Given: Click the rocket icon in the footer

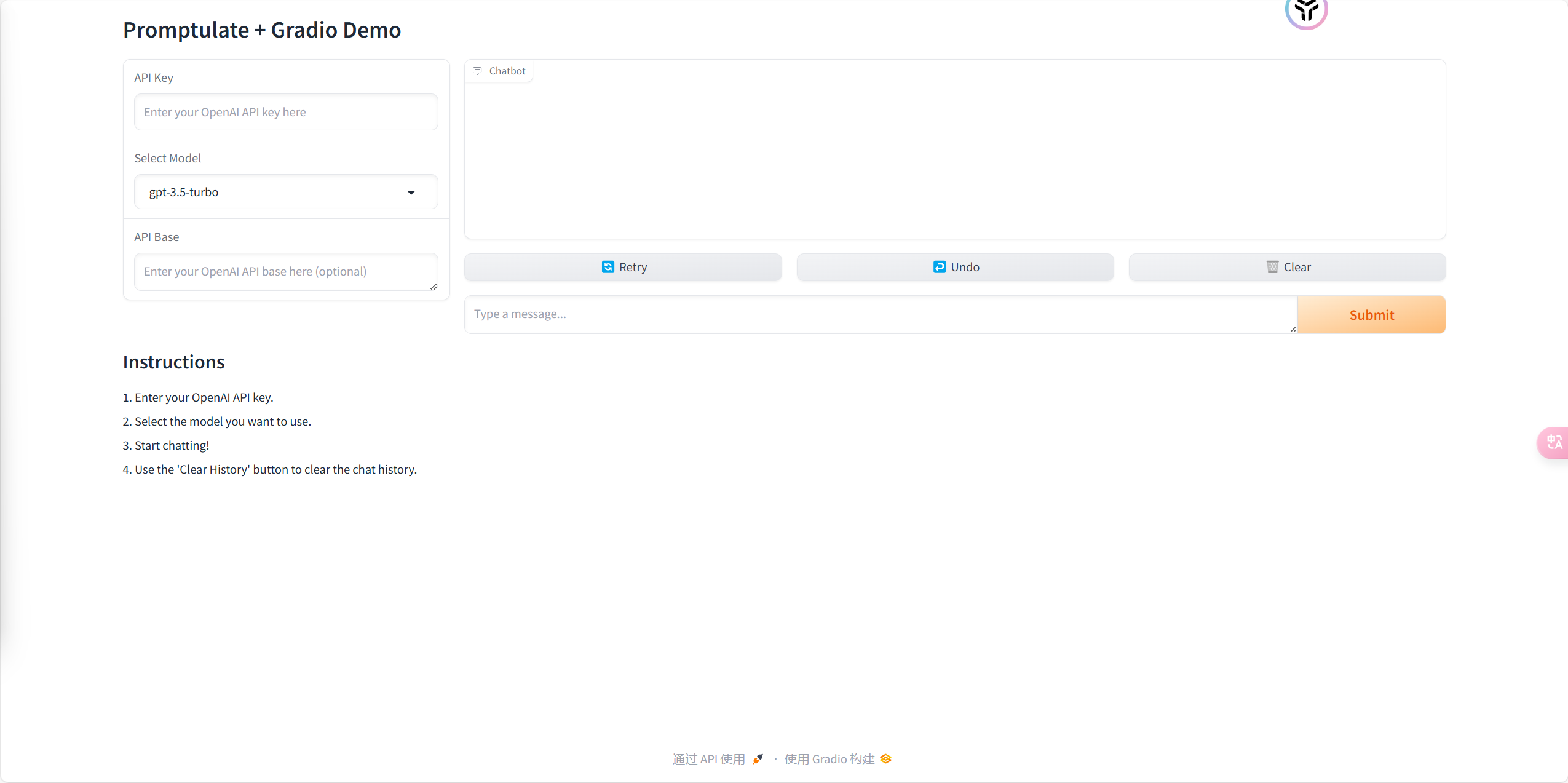Looking at the screenshot, I should [x=758, y=759].
